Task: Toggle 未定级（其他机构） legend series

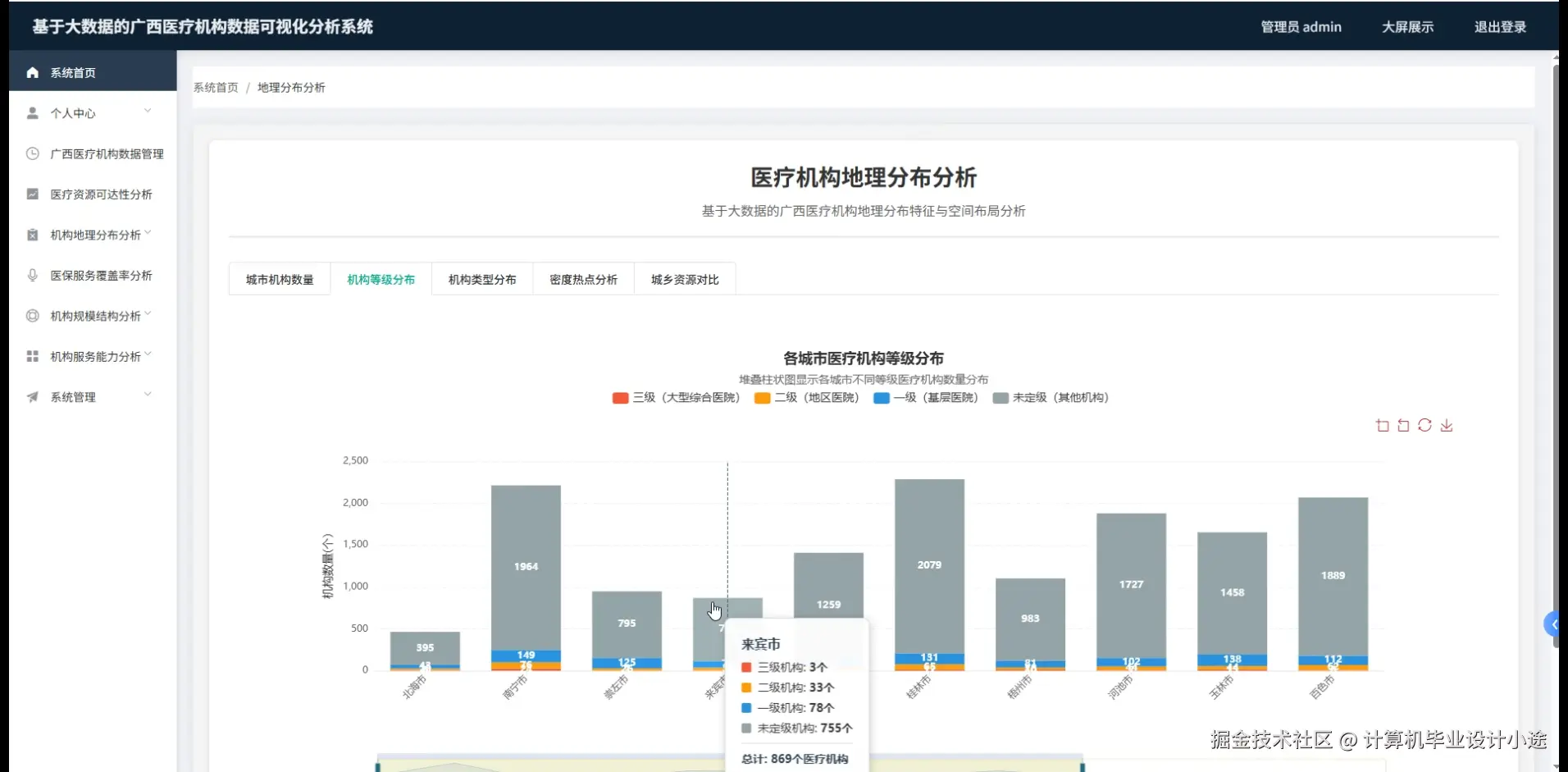Action: 1051,398
